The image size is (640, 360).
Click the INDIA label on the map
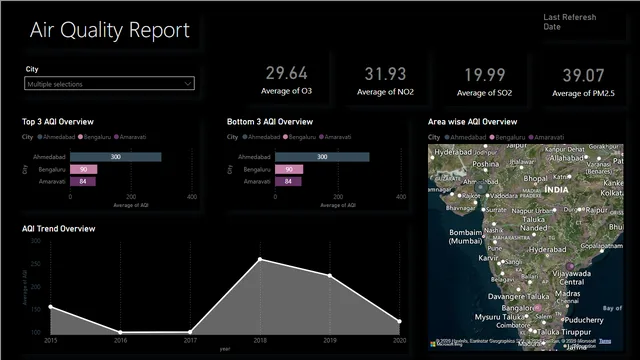point(556,190)
